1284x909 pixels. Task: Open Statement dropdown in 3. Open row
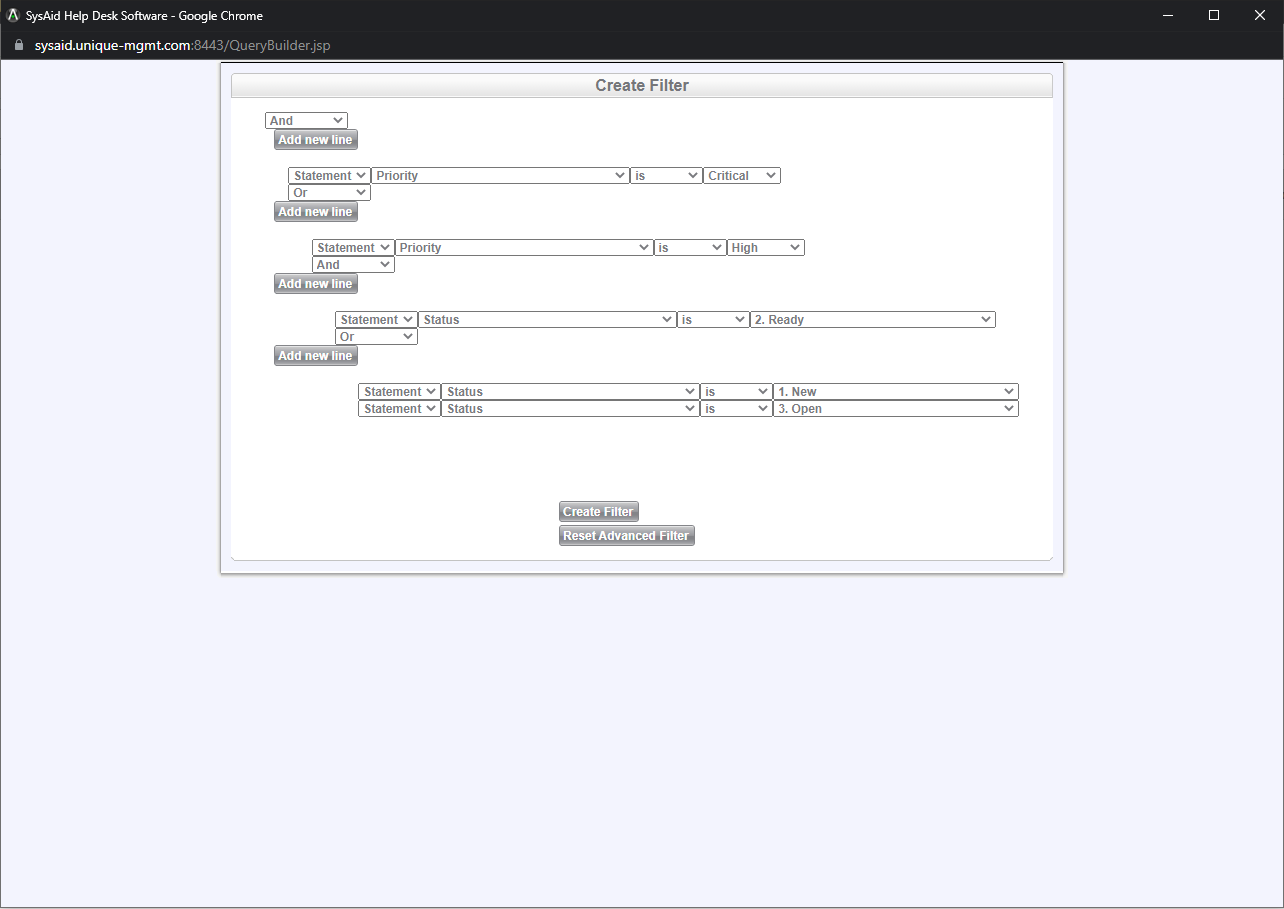[399, 409]
